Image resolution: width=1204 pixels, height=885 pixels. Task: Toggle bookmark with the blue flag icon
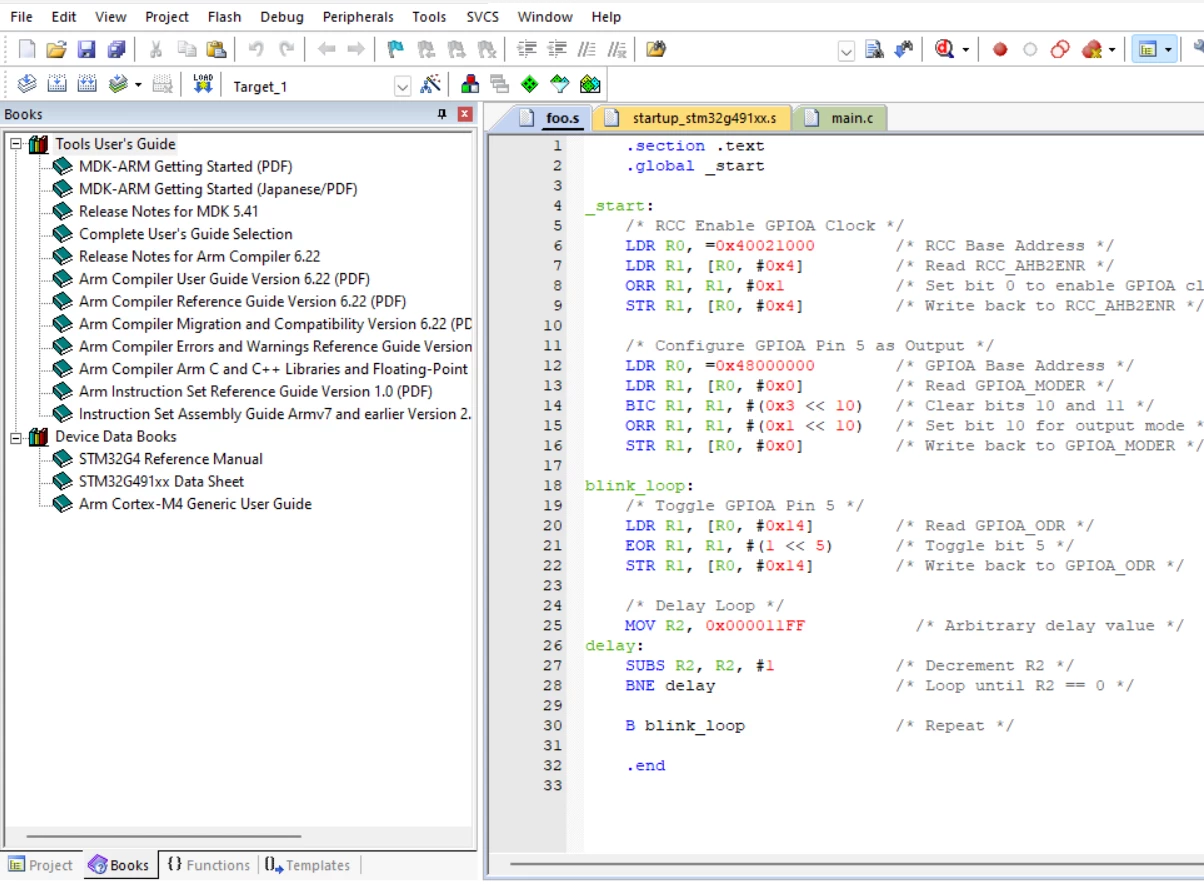(x=395, y=49)
